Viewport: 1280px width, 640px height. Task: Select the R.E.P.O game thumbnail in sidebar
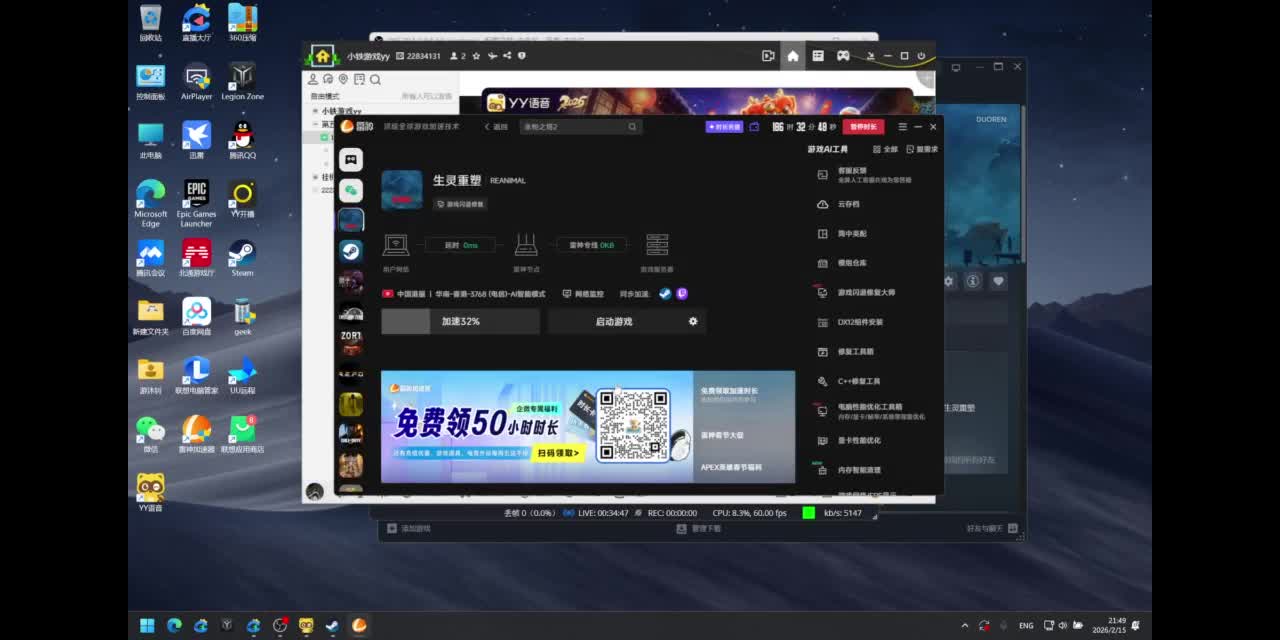coord(350,373)
